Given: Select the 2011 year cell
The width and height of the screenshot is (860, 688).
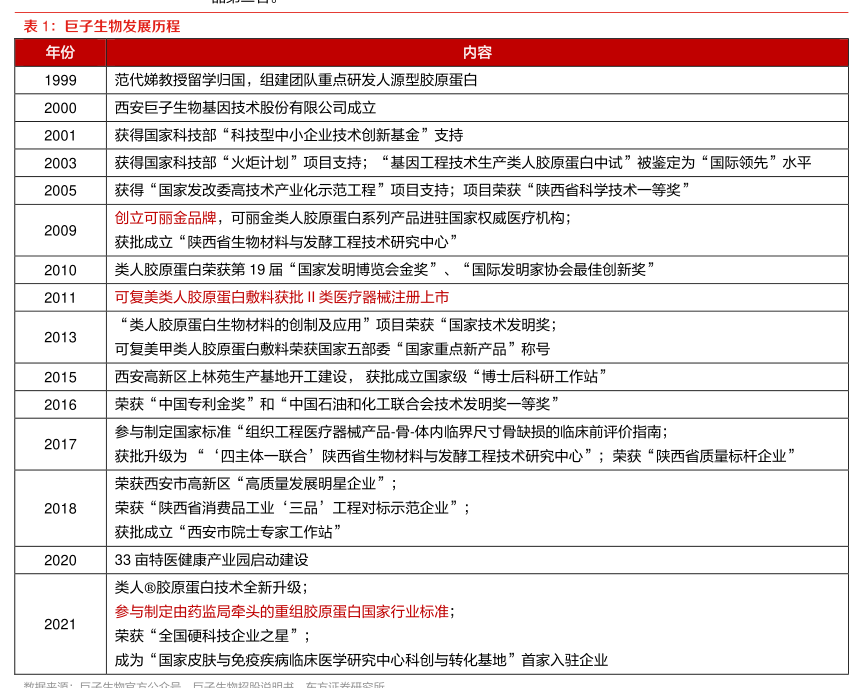Looking at the screenshot, I should point(60,297).
